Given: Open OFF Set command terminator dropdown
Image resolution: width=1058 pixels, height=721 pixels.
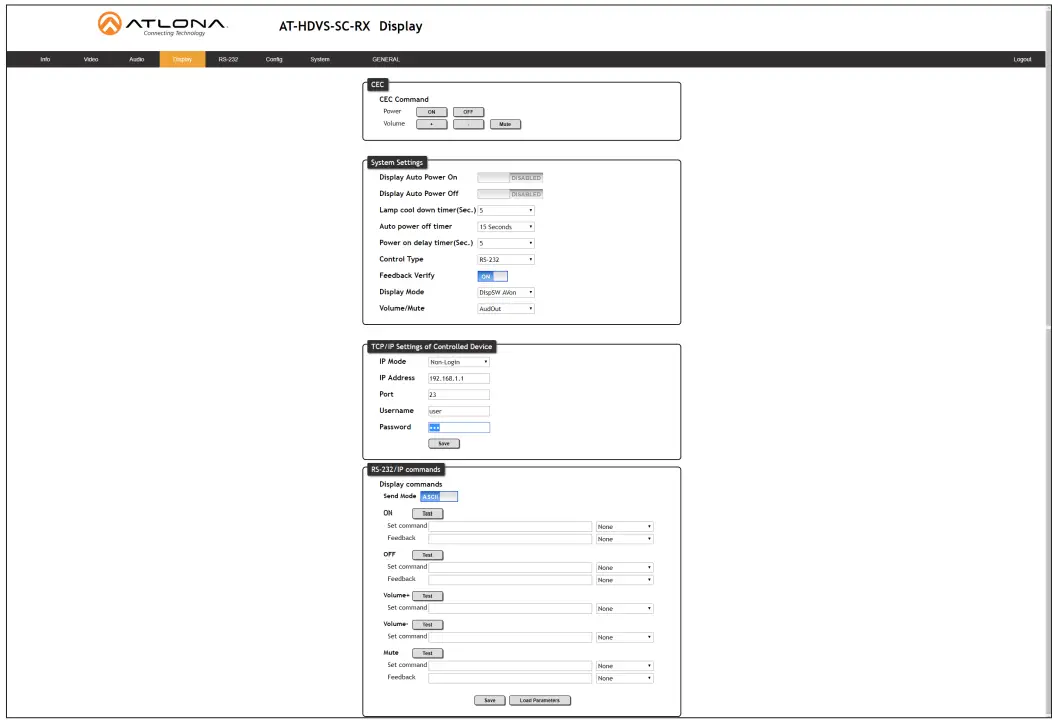Looking at the screenshot, I should pos(625,568).
